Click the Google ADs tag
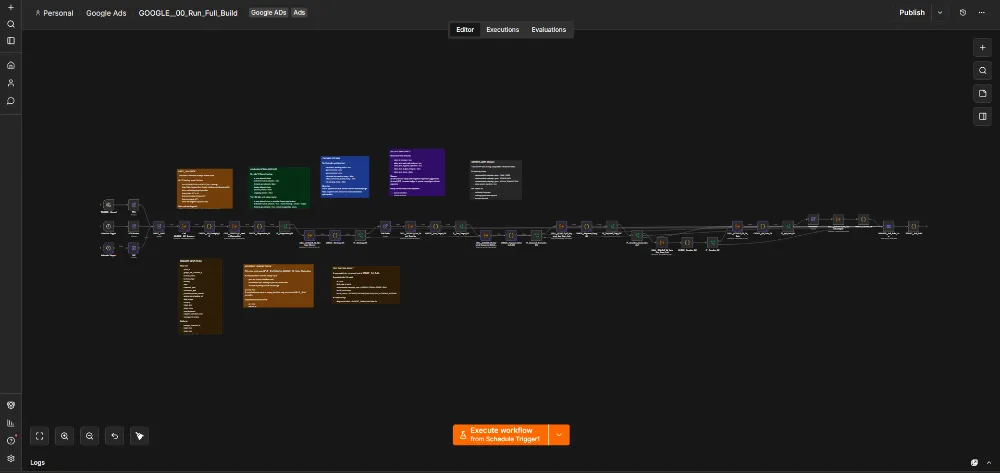This screenshot has width=1000, height=473. coord(268,13)
